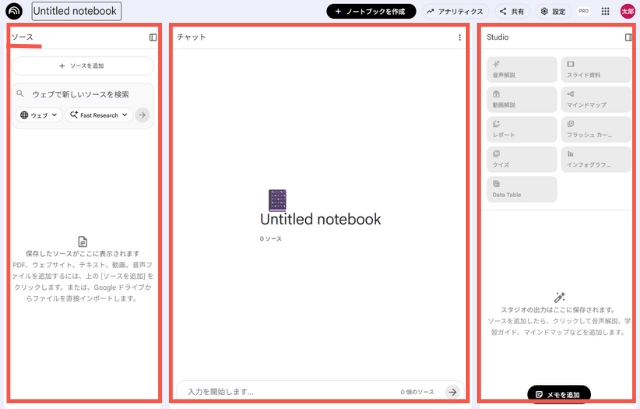The height and width of the screenshot is (409, 640).
Task: Collapse the Studio panel
Action: (628, 37)
